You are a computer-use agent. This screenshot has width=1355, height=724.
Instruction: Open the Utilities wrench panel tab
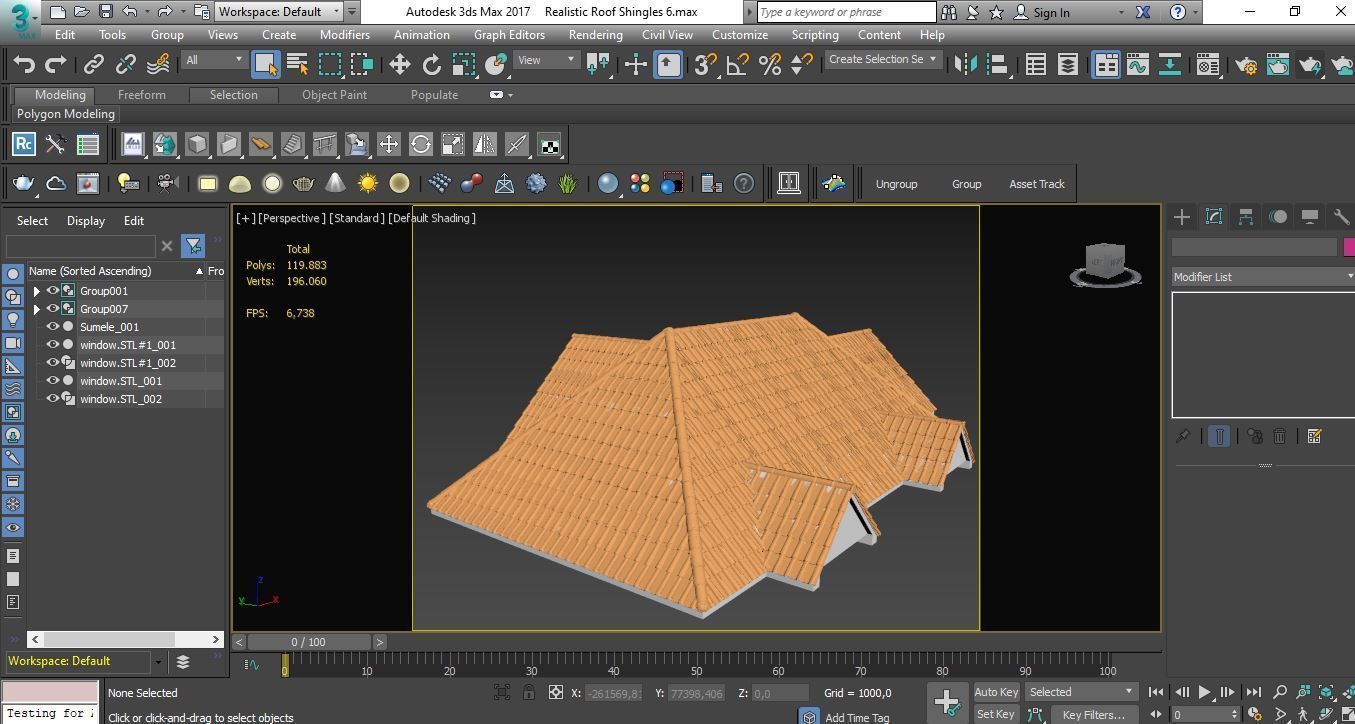pos(1341,216)
